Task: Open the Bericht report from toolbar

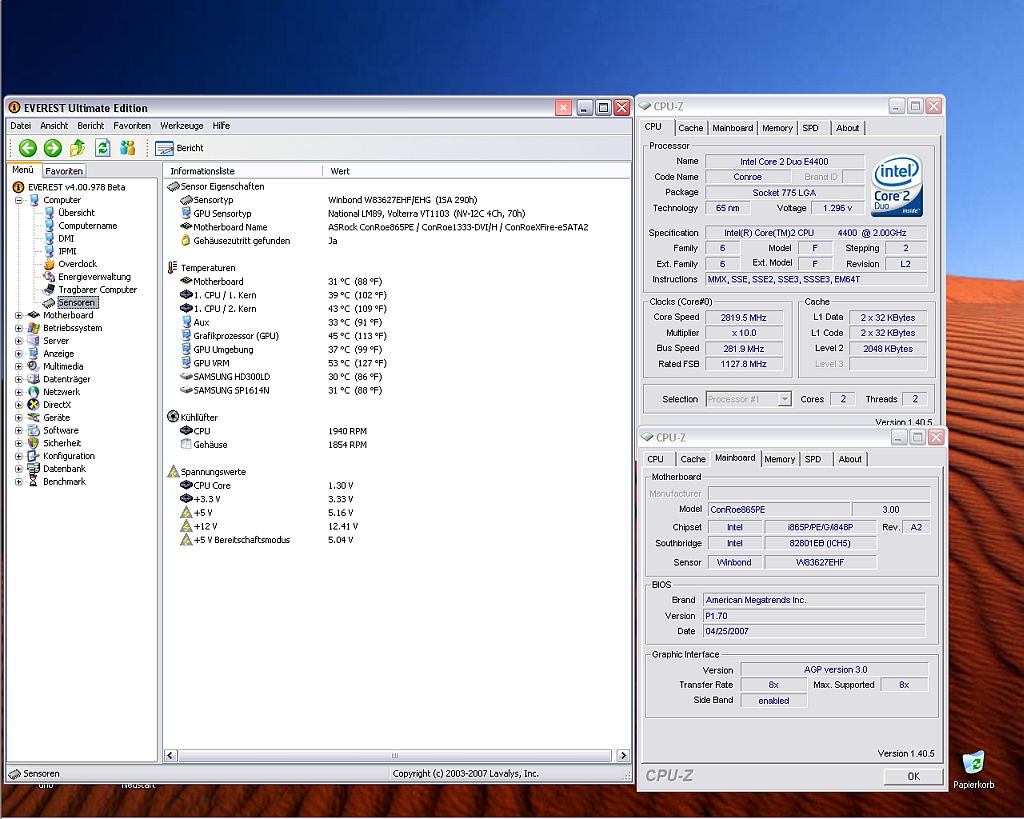Action: [180, 148]
